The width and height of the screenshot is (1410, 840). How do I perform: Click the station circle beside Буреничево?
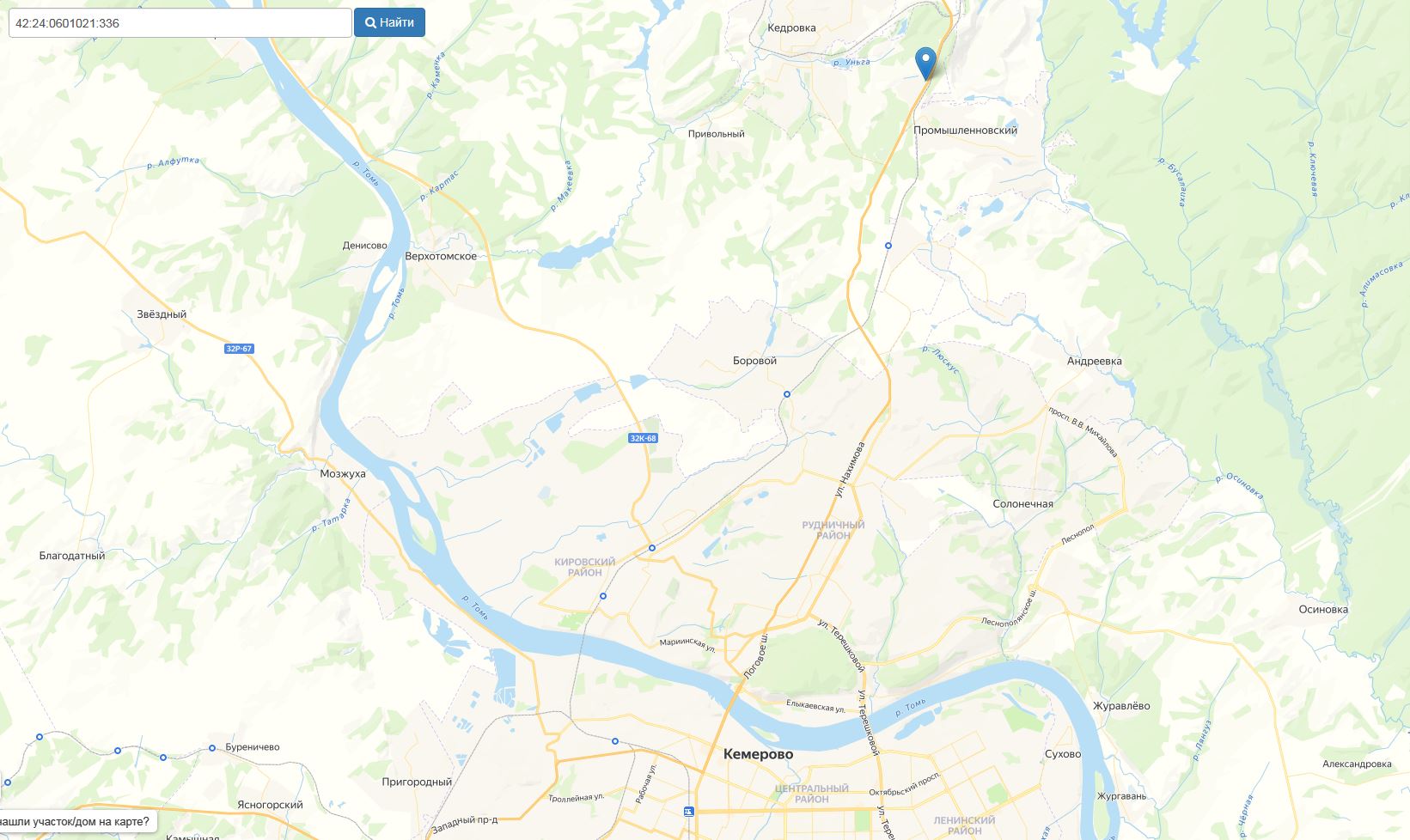click(x=212, y=748)
